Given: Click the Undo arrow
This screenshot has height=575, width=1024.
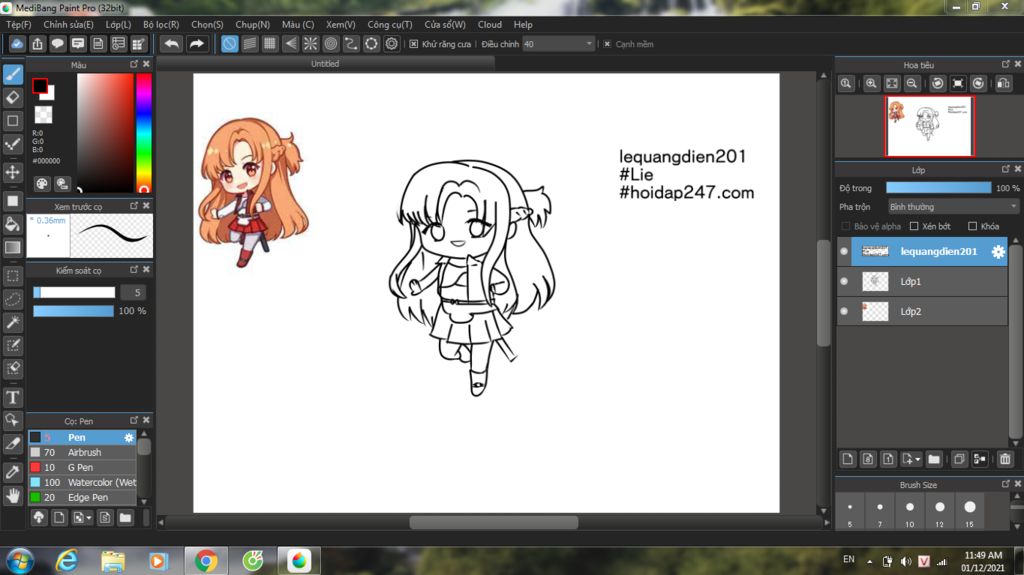Looking at the screenshot, I should 172,44.
